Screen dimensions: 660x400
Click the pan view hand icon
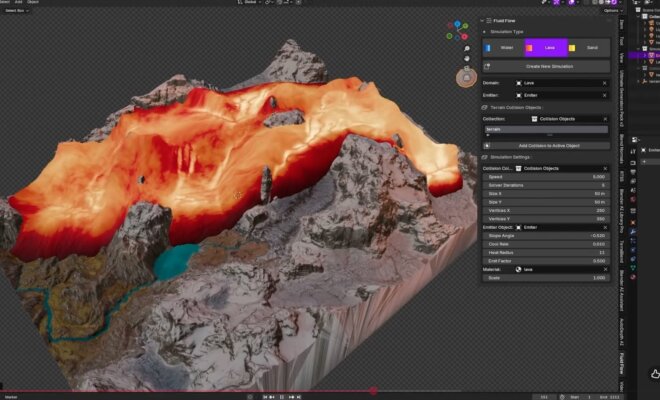click(x=465, y=58)
